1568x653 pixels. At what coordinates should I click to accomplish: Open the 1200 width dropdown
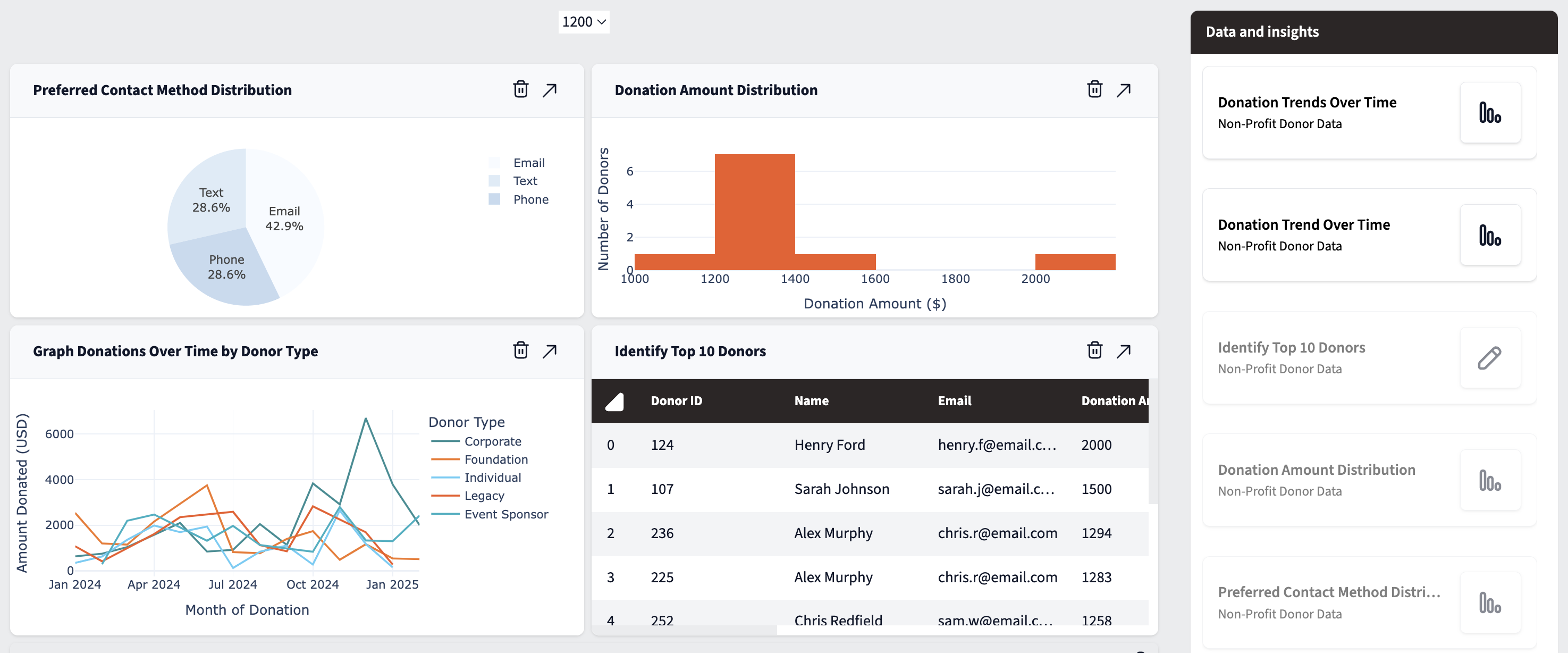coord(583,22)
